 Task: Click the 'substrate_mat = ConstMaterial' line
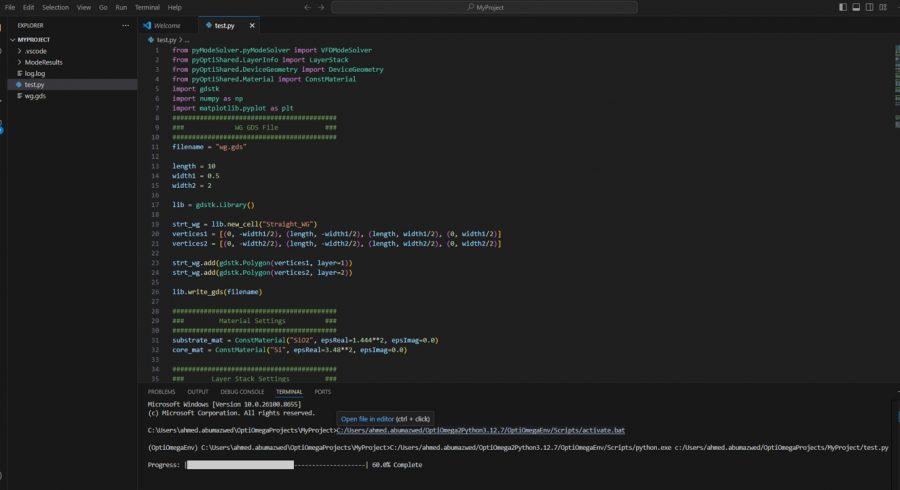point(305,340)
